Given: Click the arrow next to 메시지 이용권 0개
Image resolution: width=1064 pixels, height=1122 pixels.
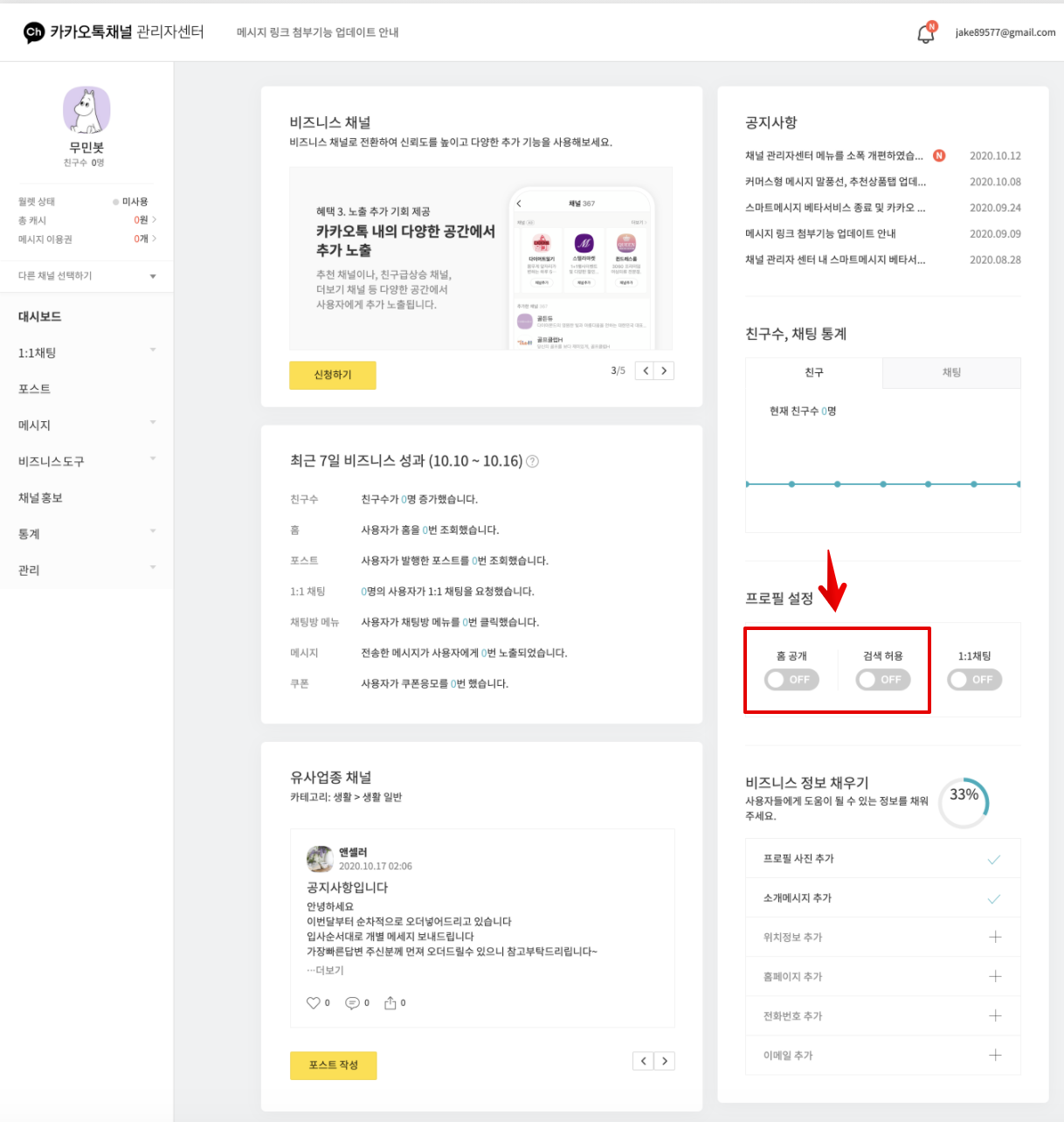Looking at the screenshot, I should 155,238.
